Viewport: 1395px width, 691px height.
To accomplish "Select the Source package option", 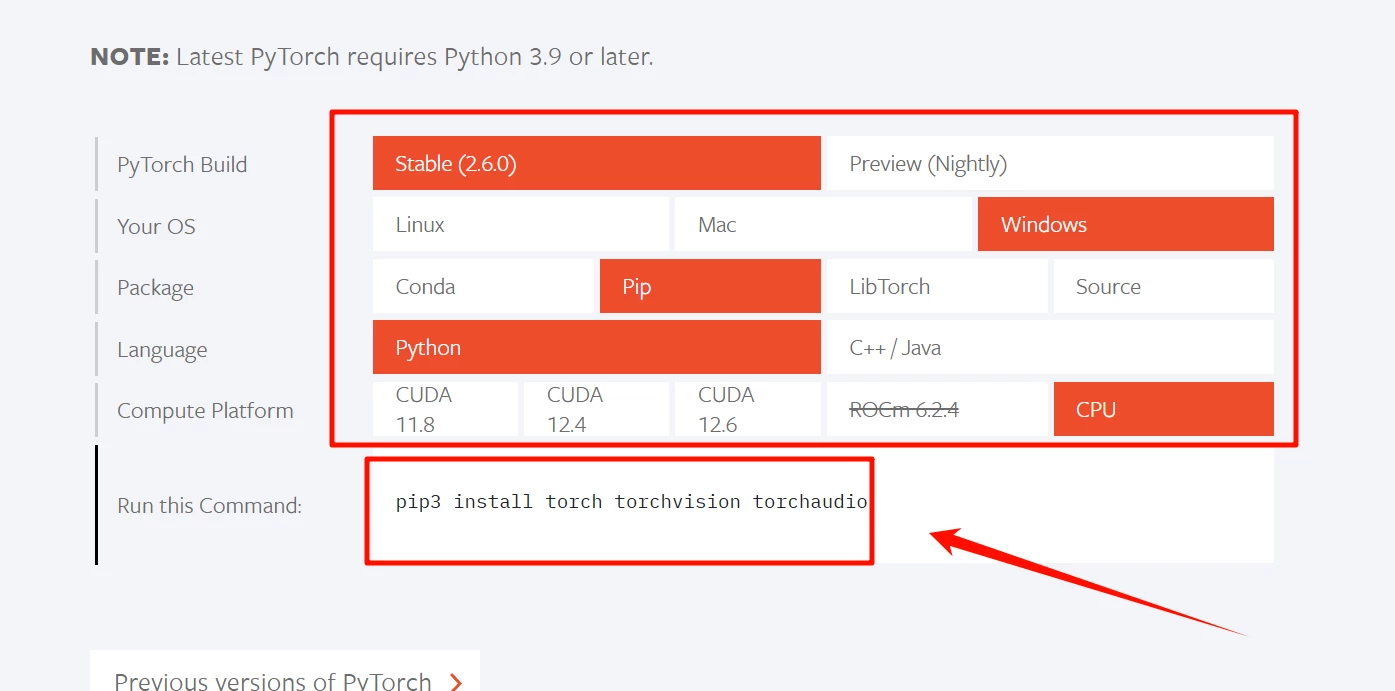I will click(1162, 287).
